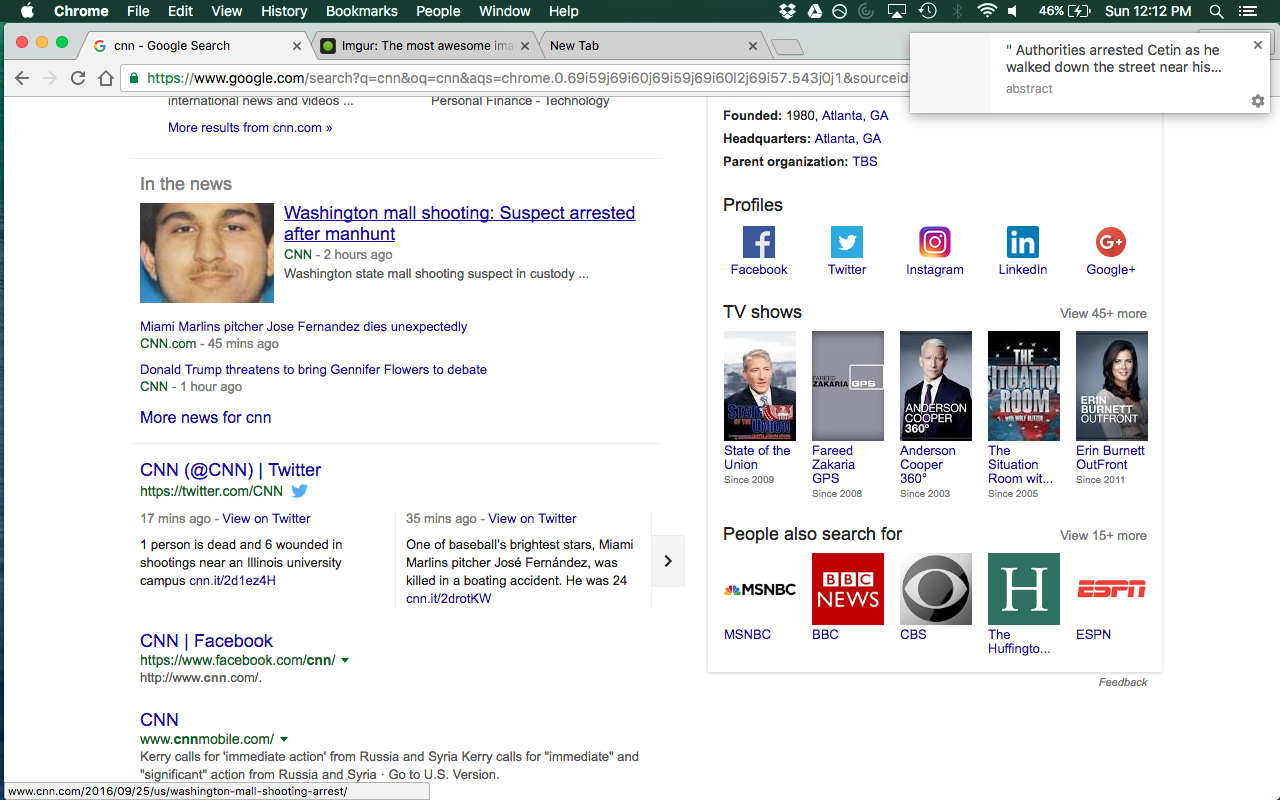Open More results from cnn.com
This screenshot has height=800, width=1280.
tap(250, 127)
